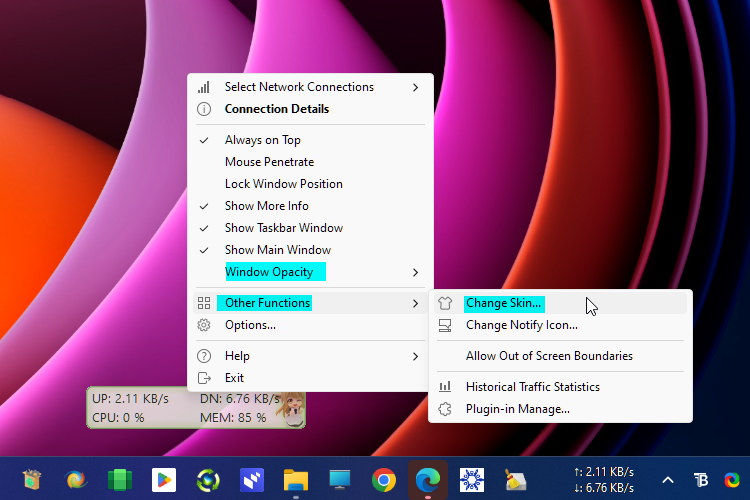750x500 pixels.
Task: Click the MEM: 85 % widget text
Action: (x=233, y=418)
